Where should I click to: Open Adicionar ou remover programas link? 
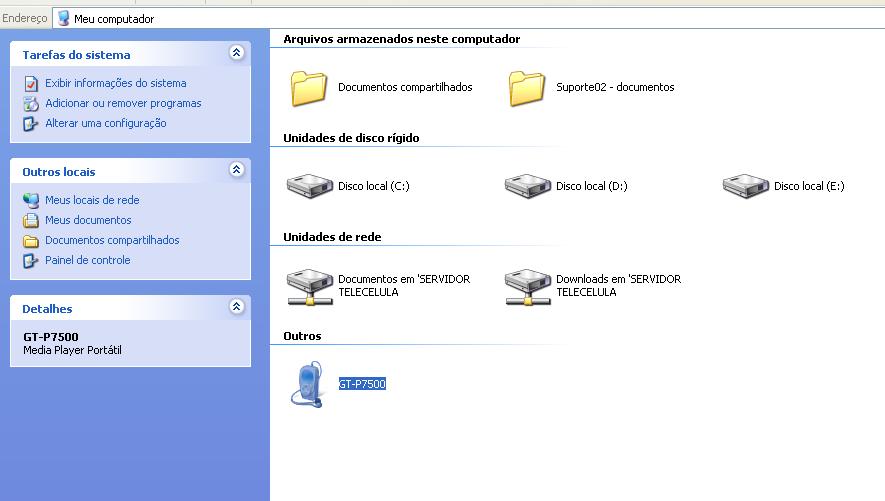click(x=123, y=103)
